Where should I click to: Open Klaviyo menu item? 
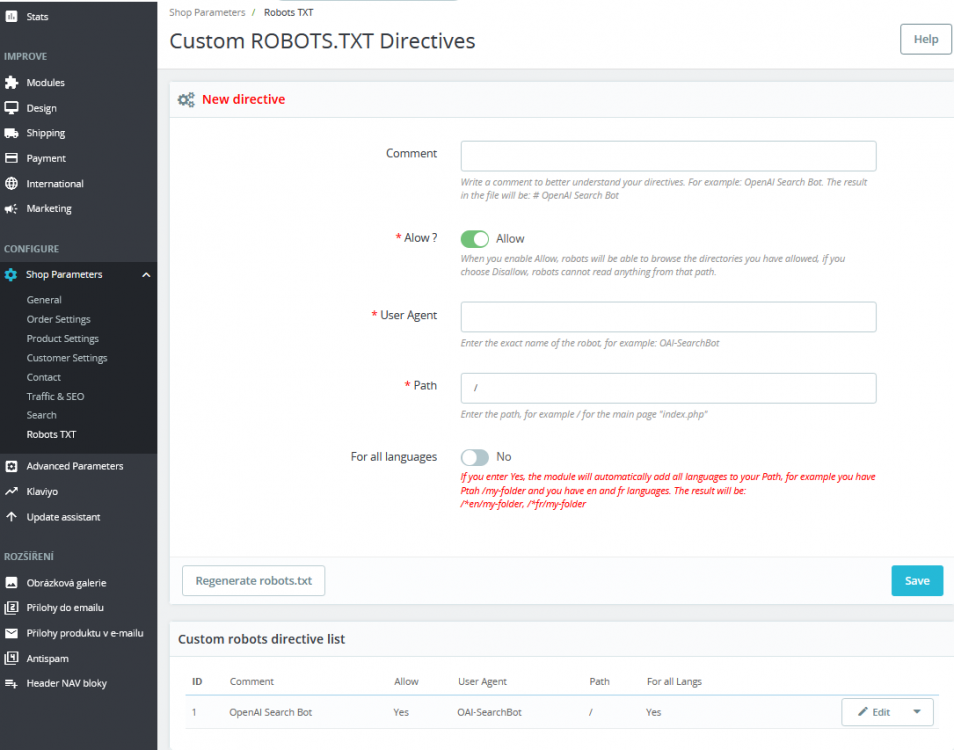tap(42, 491)
